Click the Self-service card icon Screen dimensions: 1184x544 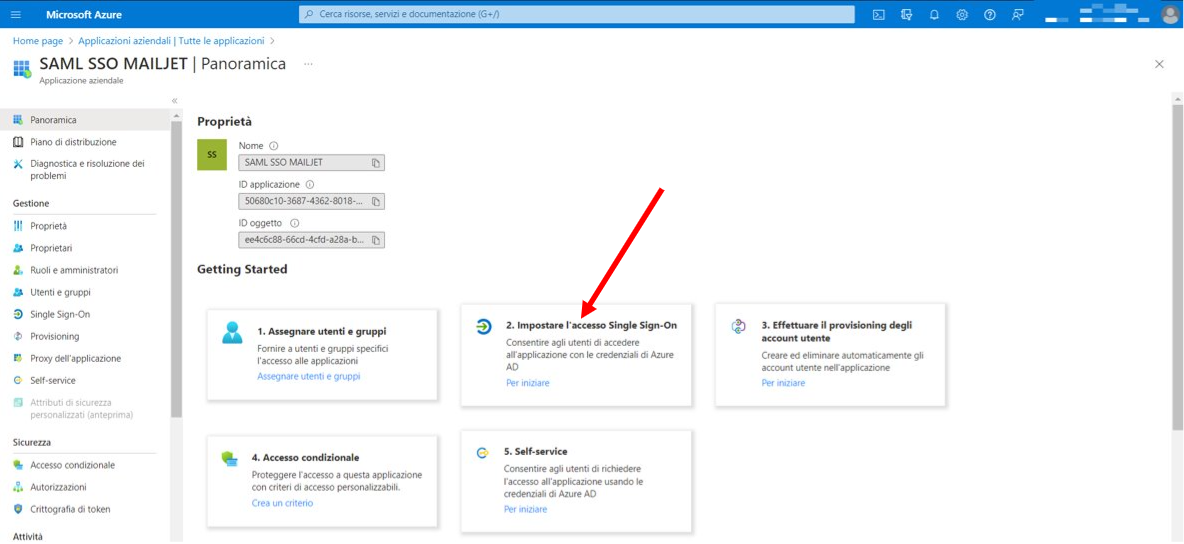click(x=482, y=453)
